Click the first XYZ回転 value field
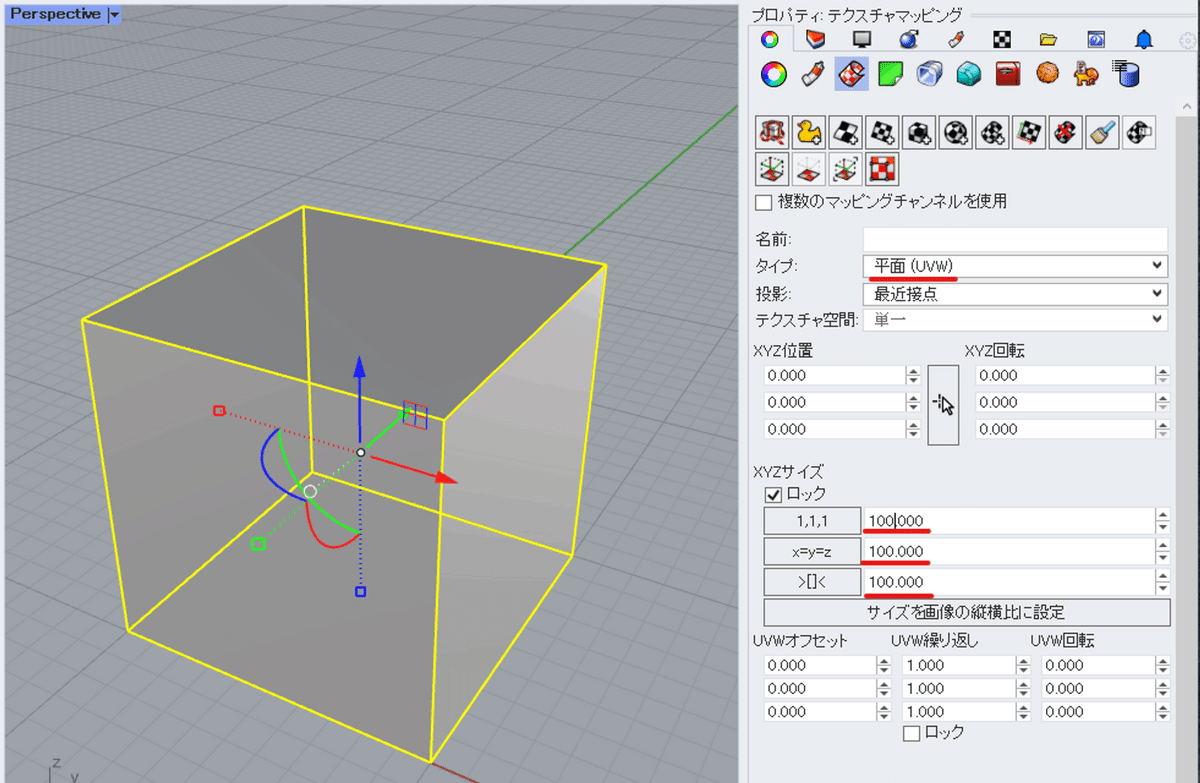1200x783 pixels. click(x=1065, y=376)
